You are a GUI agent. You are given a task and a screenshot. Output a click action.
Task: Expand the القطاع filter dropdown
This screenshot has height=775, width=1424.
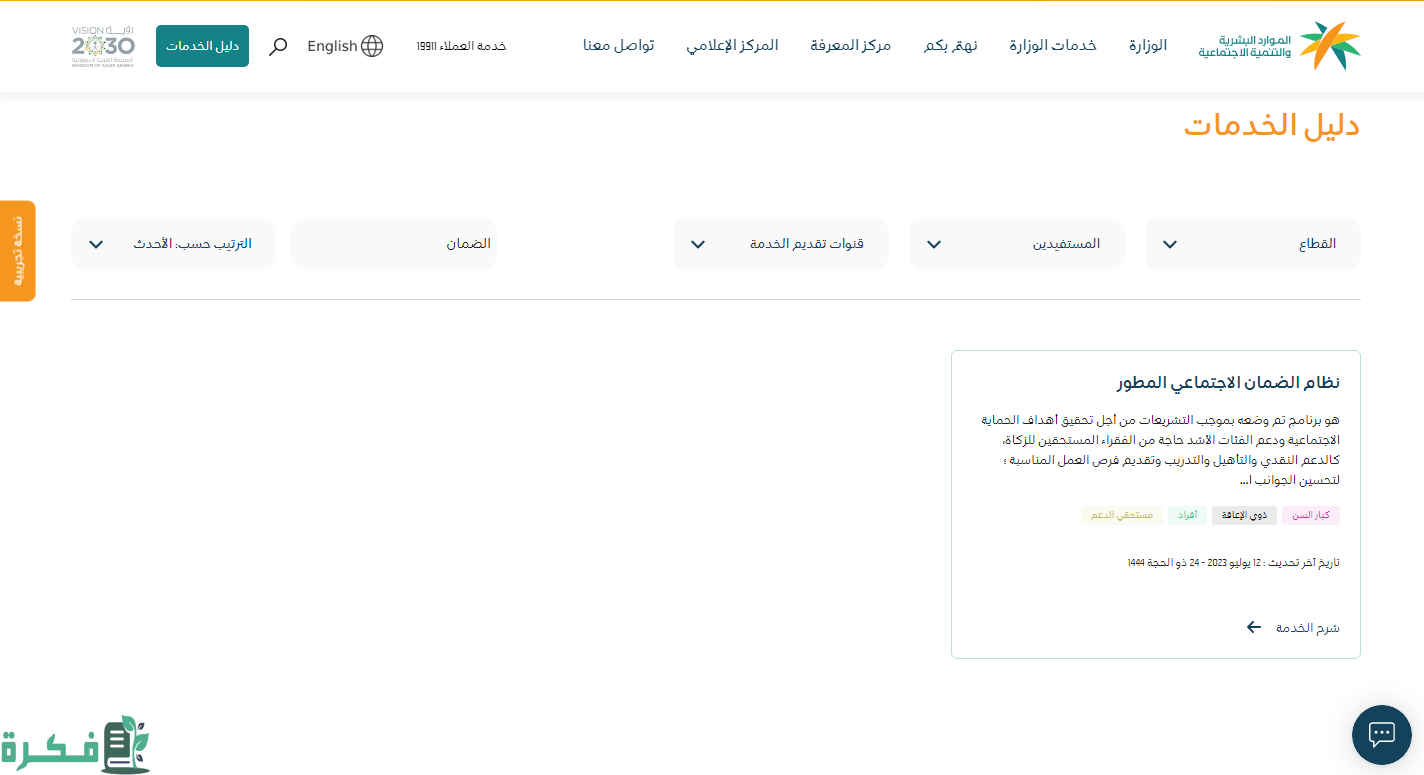click(x=1252, y=244)
